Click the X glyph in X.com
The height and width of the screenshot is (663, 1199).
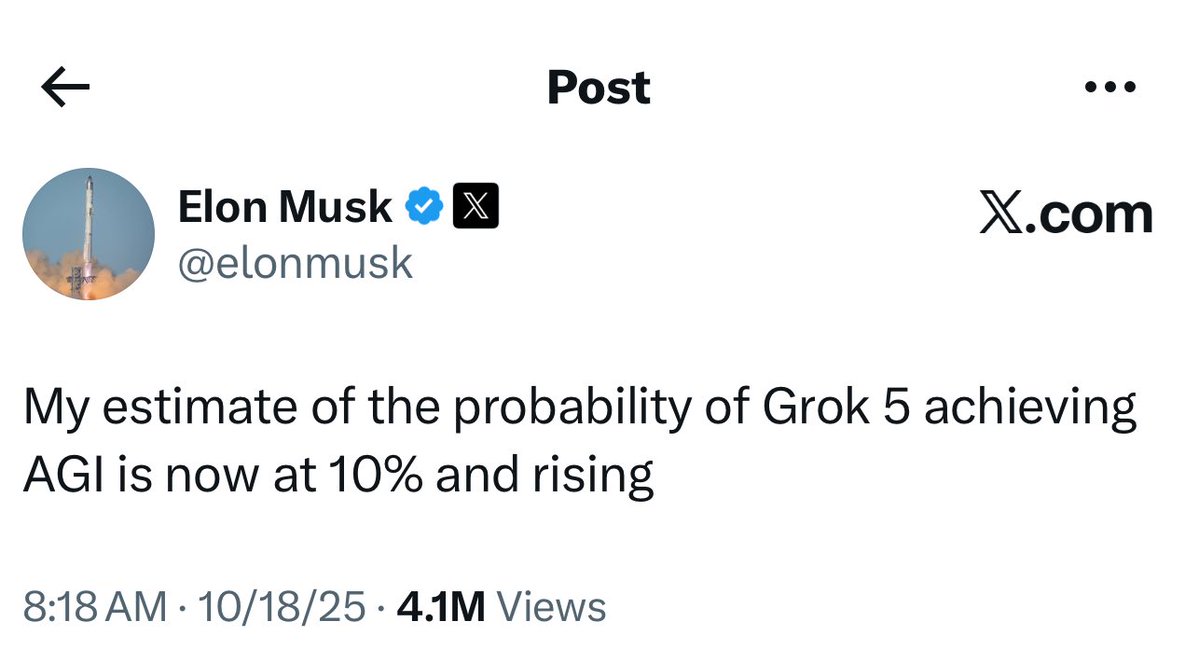(1000, 214)
